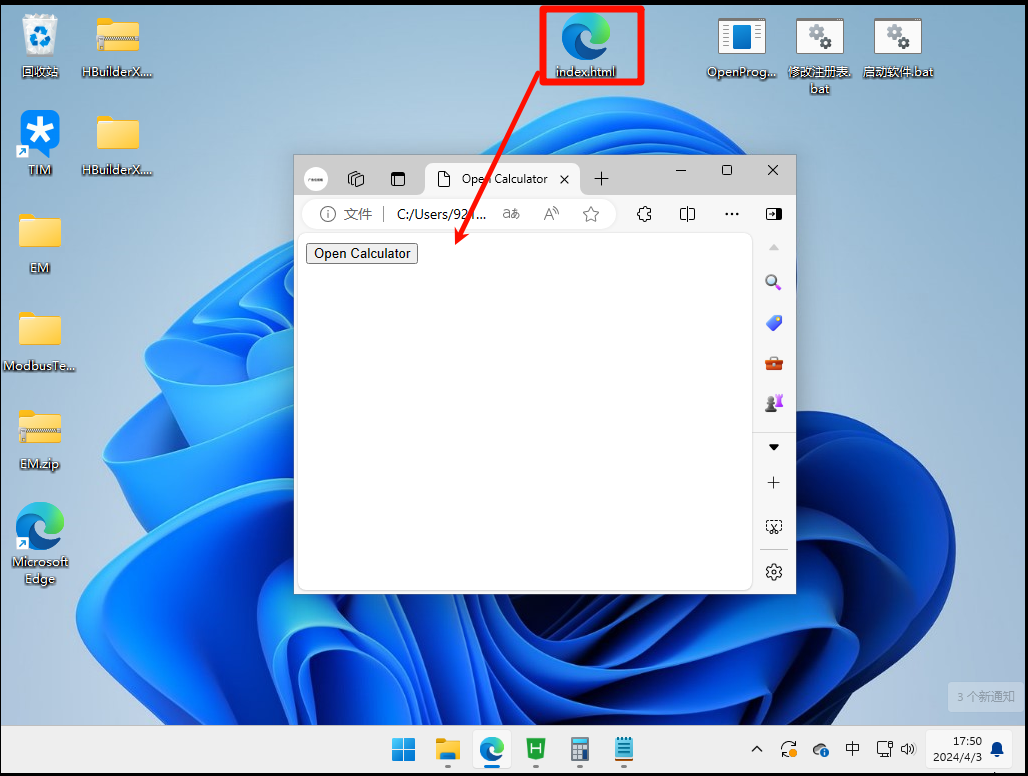This screenshot has width=1028, height=776.
Task: Start Read Aloud from address bar
Action: (551, 214)
